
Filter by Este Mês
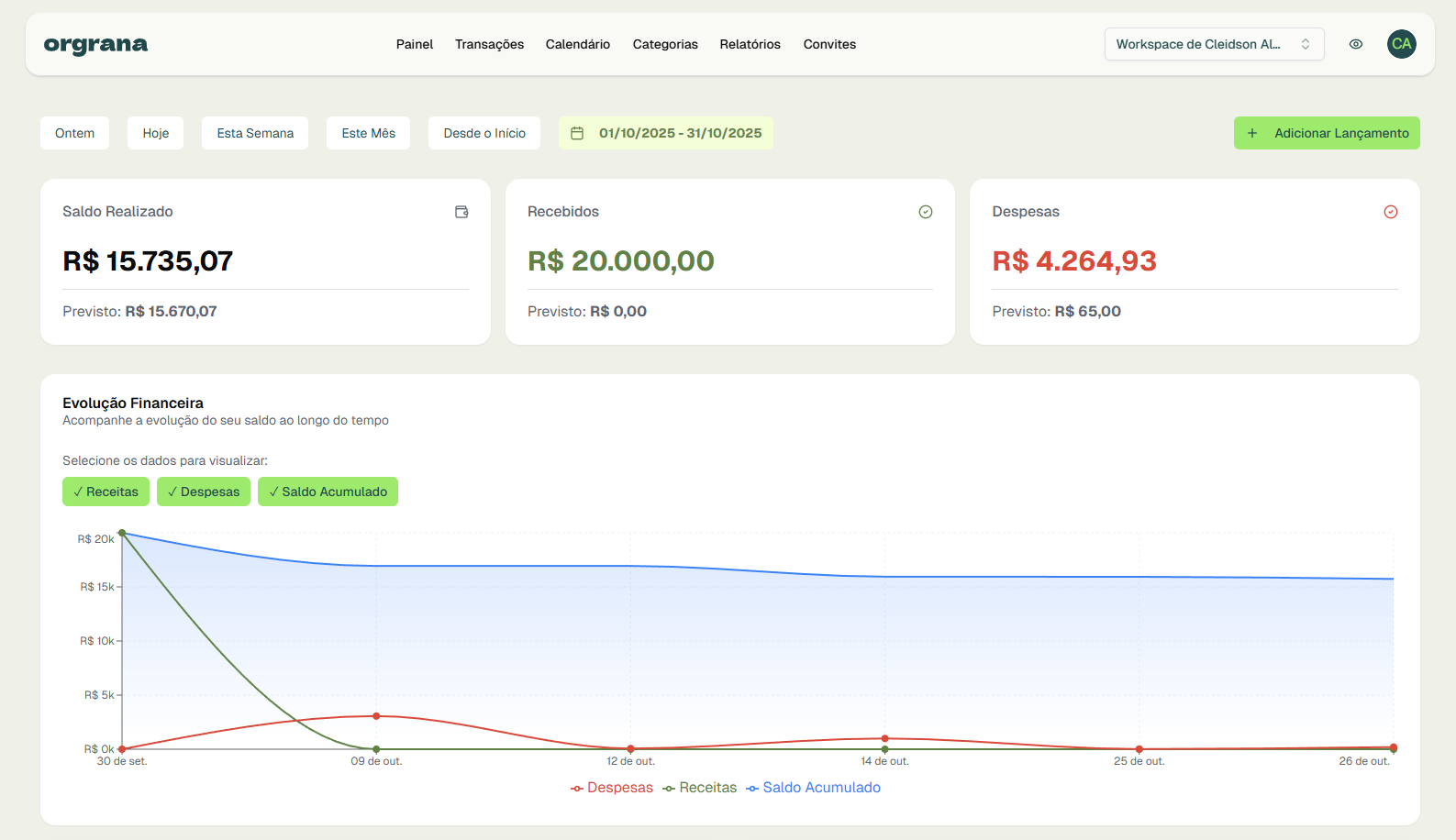click(368, 133)
